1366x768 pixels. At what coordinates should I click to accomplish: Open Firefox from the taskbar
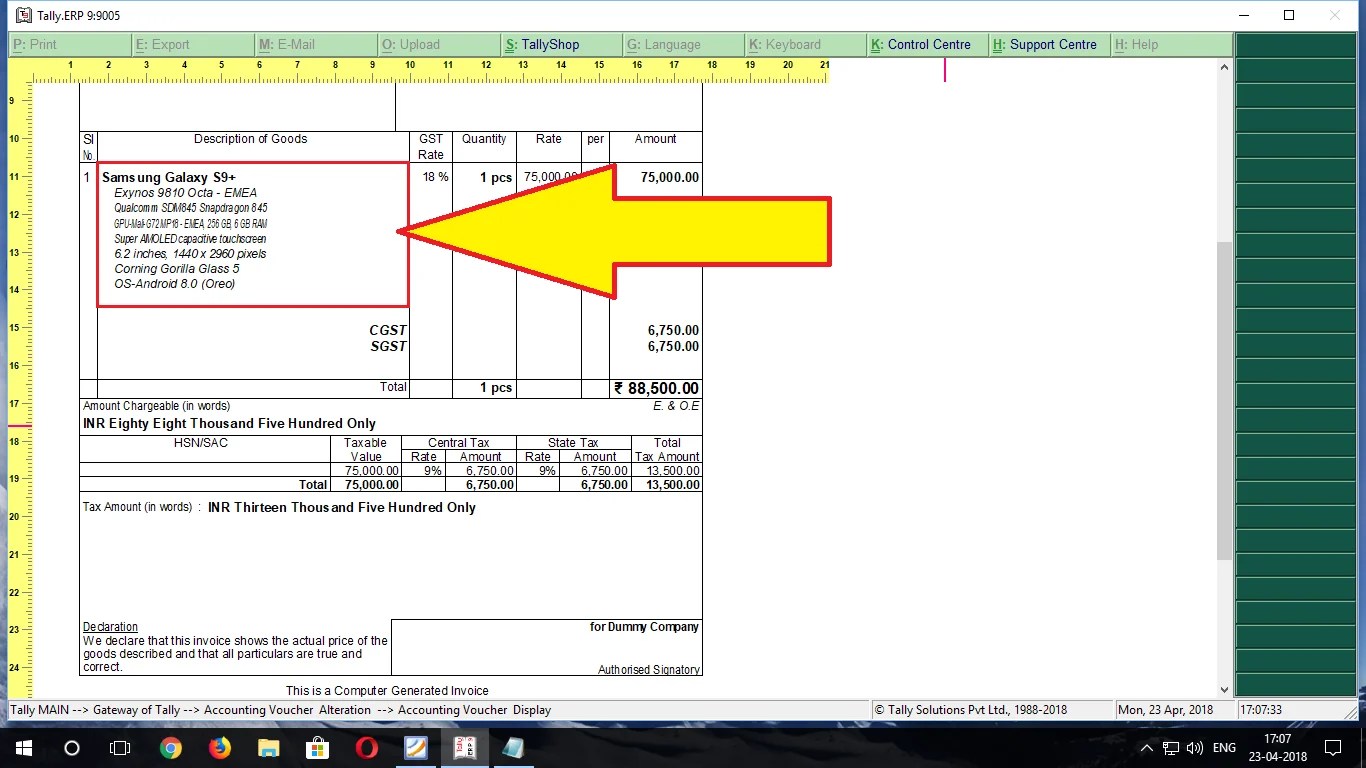point(219,747)
